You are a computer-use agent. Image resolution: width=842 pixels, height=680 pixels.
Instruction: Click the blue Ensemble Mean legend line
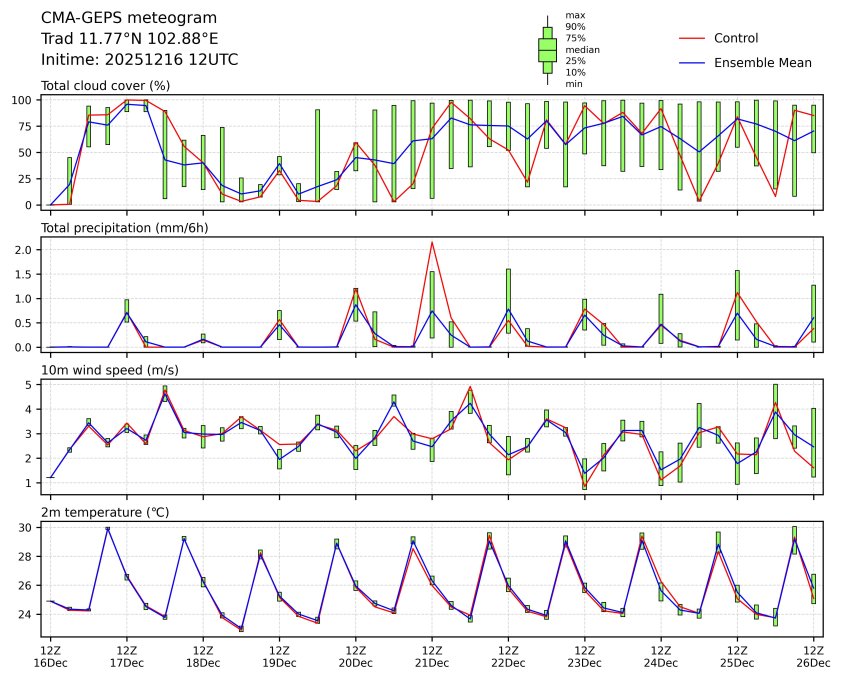tap(692, 62)
